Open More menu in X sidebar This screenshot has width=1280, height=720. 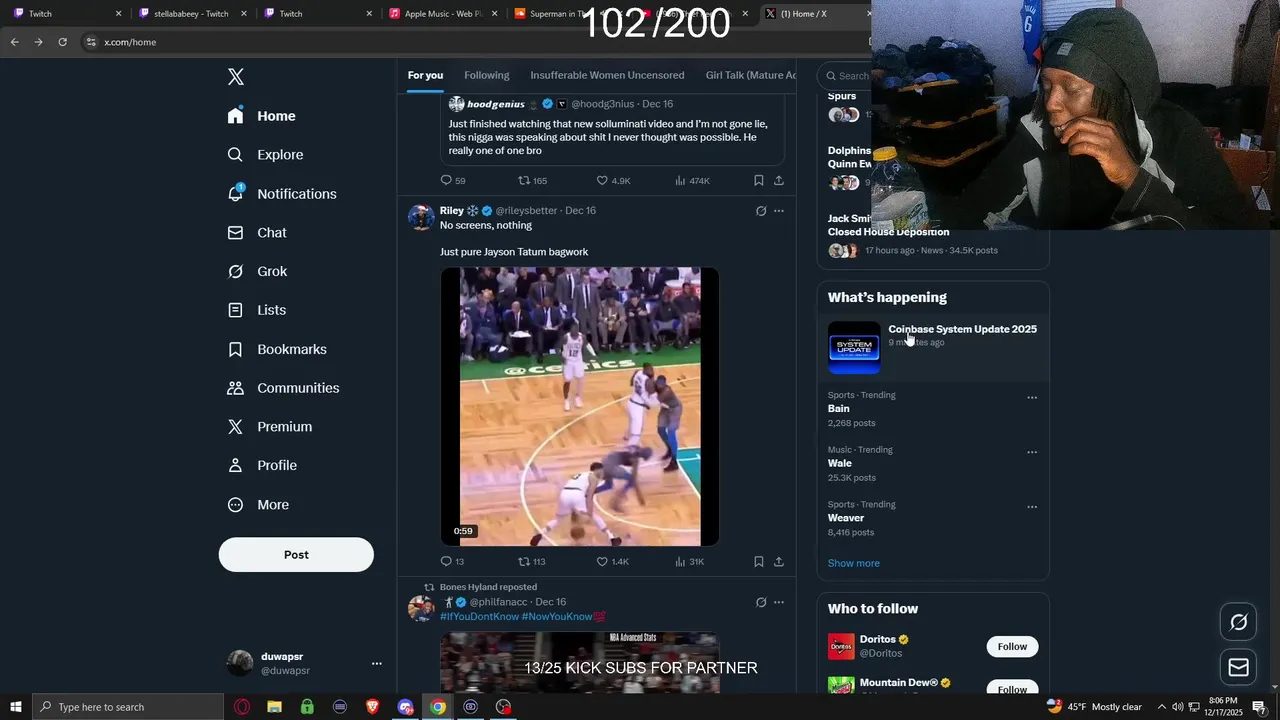pos(258,505)
